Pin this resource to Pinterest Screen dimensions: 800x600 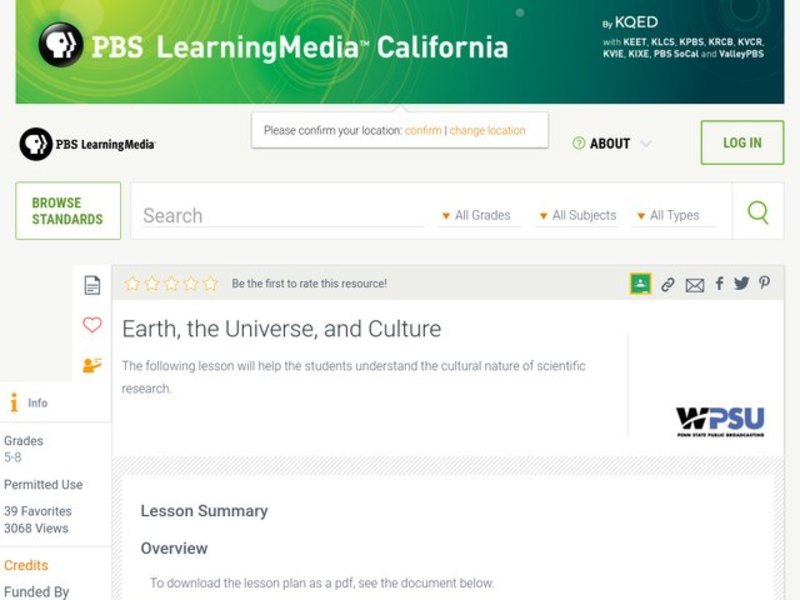point(763,284)
